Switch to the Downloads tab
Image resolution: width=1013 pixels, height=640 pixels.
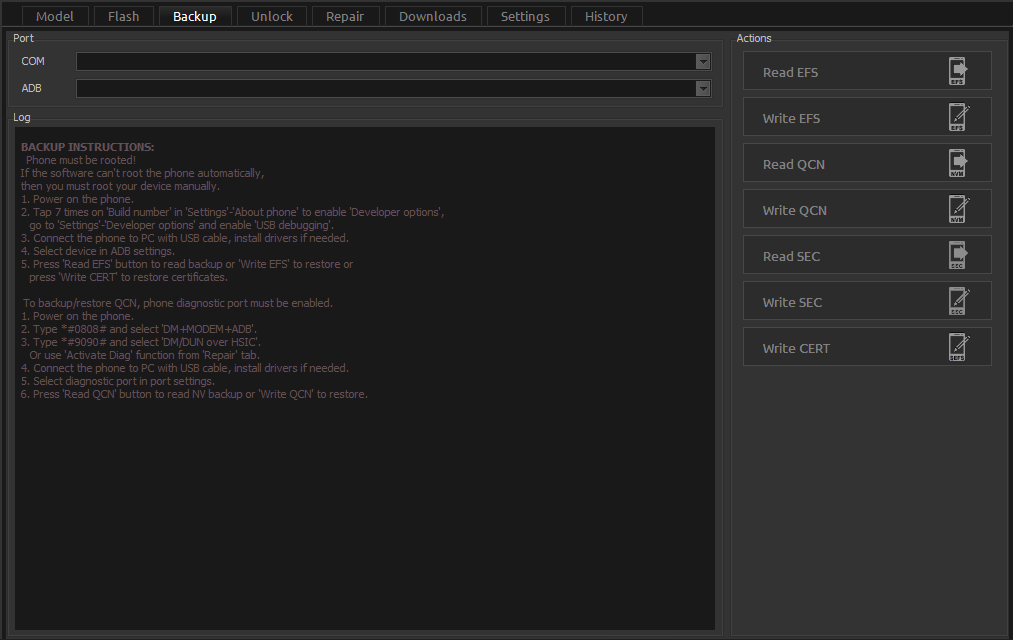pos(433,16)
